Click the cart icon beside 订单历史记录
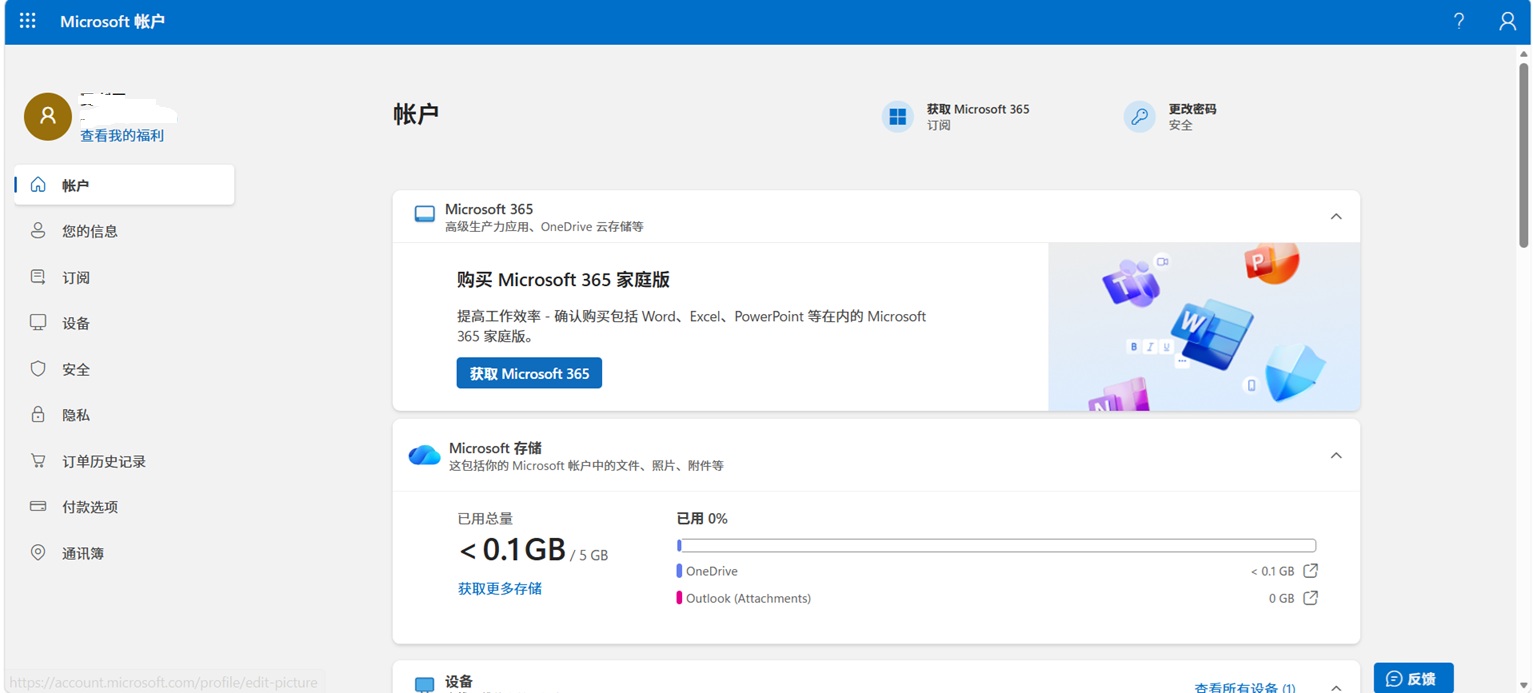This screenshot has height=693, width=1533. tap(38, 461)
